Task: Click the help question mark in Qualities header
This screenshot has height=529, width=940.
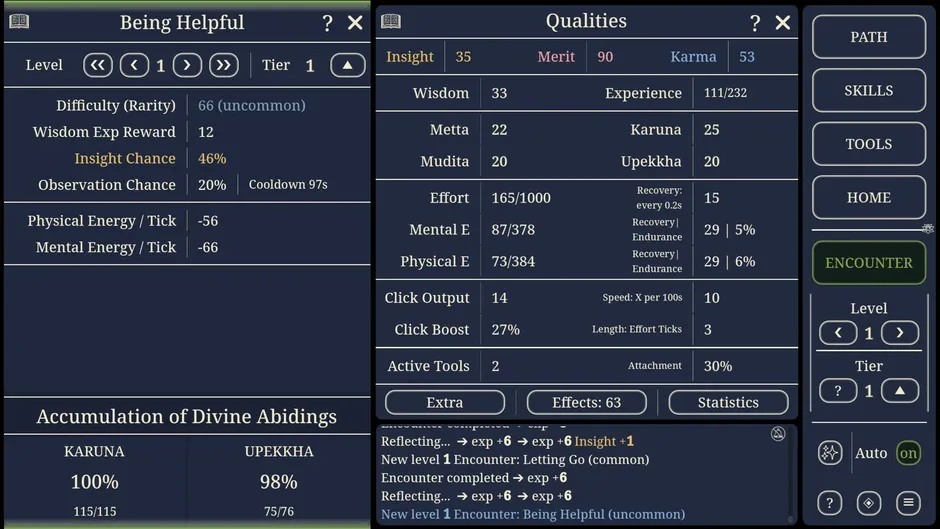Action: pos(755,23)
